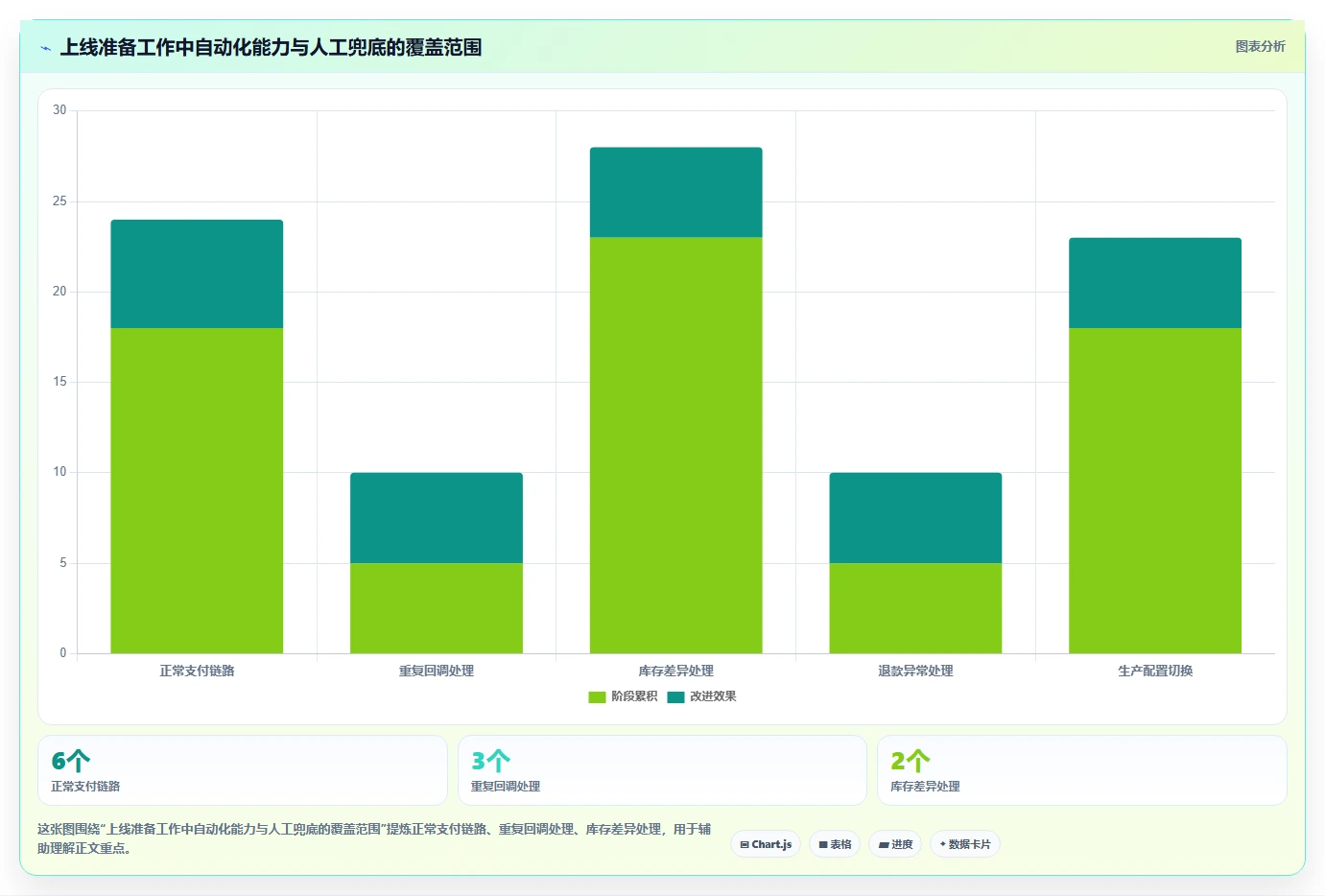Click the x-axis label 正常支付链路
Image resolution: width=1325 pixels, height=896 pixels.
pos(197,671)
